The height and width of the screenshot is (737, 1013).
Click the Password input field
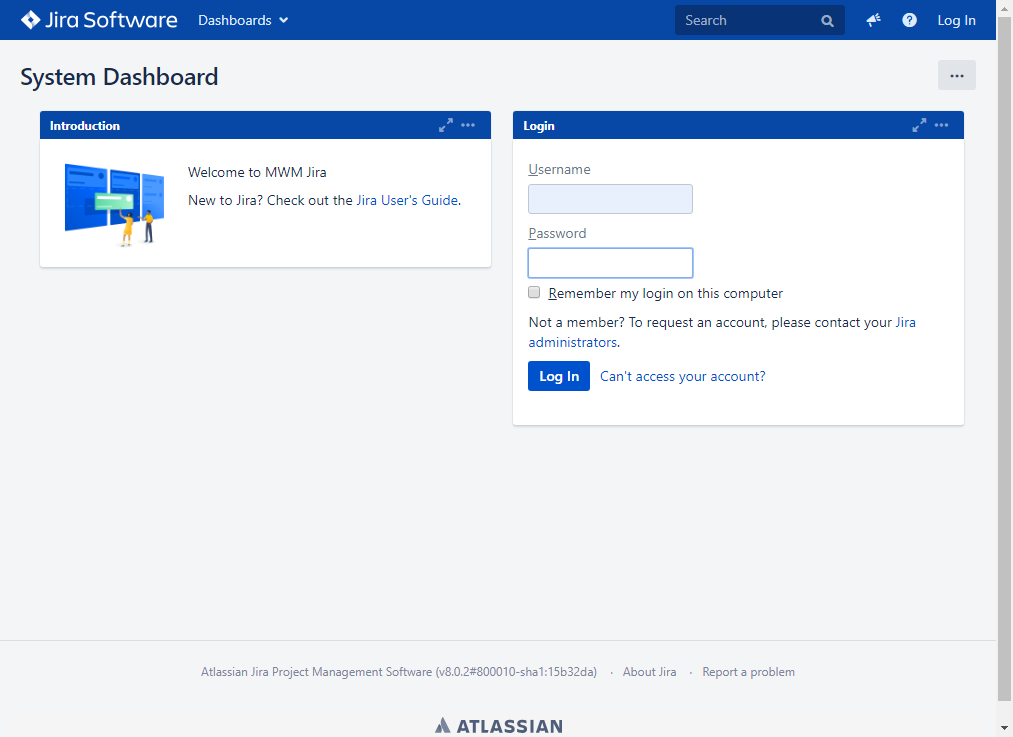(x=610, y=263)
